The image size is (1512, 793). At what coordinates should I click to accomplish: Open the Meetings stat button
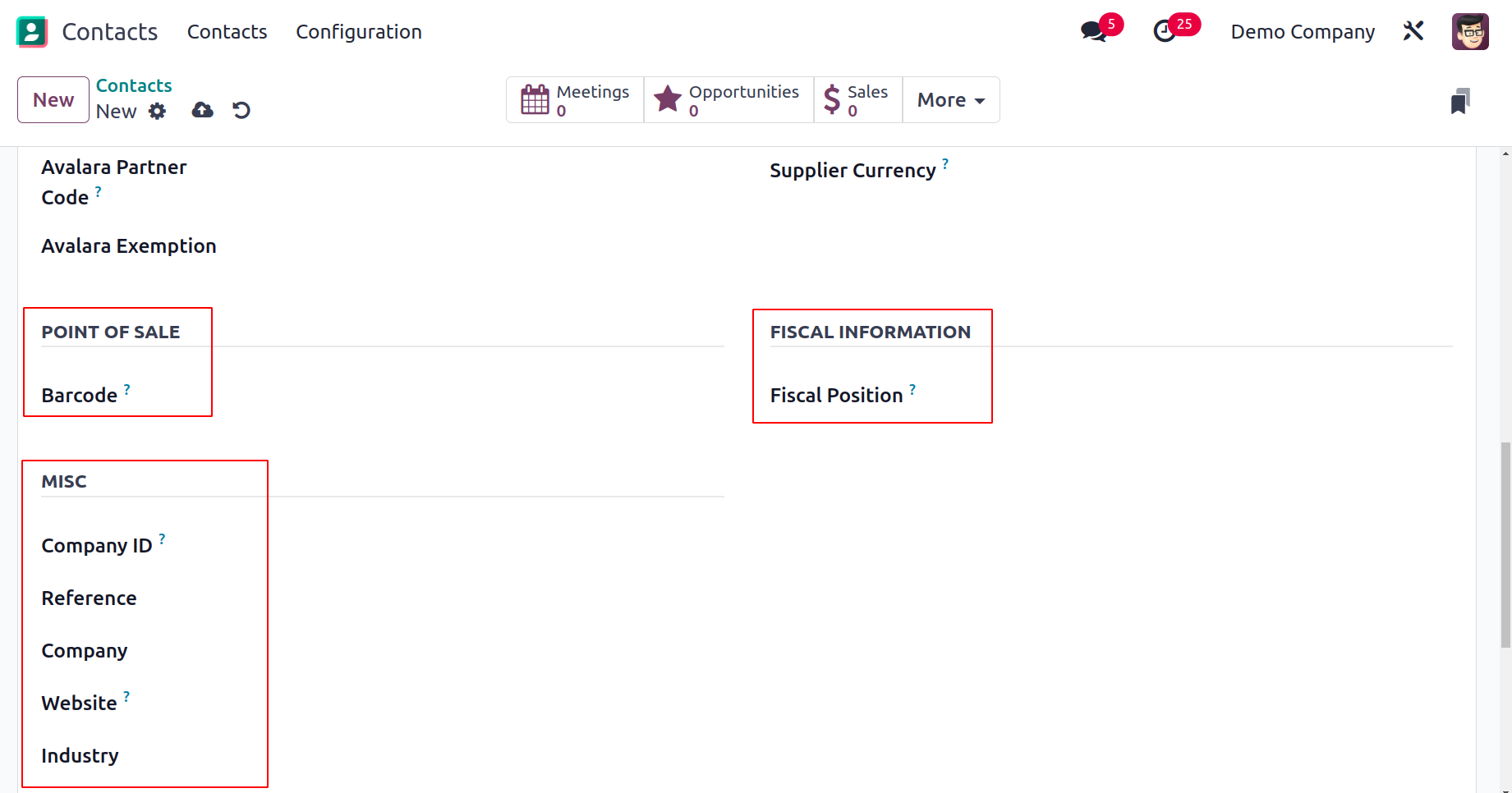[575, 100]
